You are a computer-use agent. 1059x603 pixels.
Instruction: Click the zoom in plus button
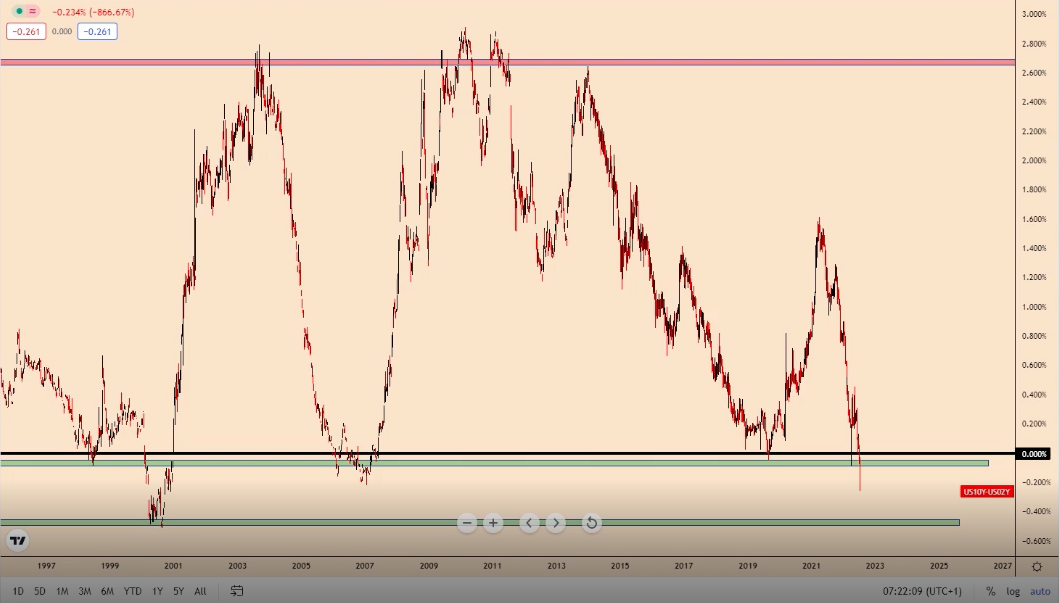493,523
